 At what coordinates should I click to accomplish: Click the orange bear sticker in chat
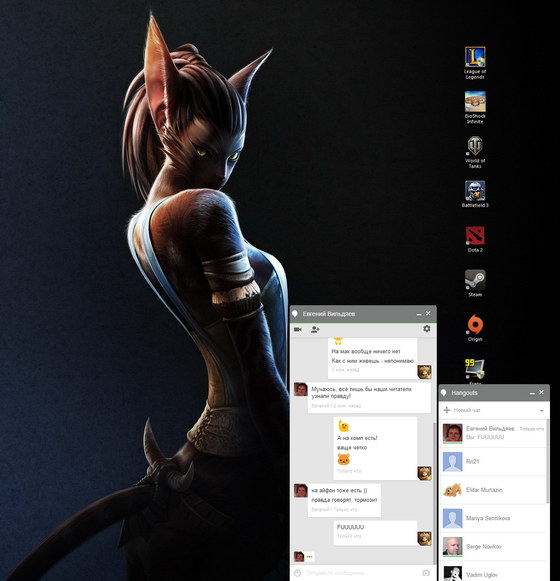344,459
